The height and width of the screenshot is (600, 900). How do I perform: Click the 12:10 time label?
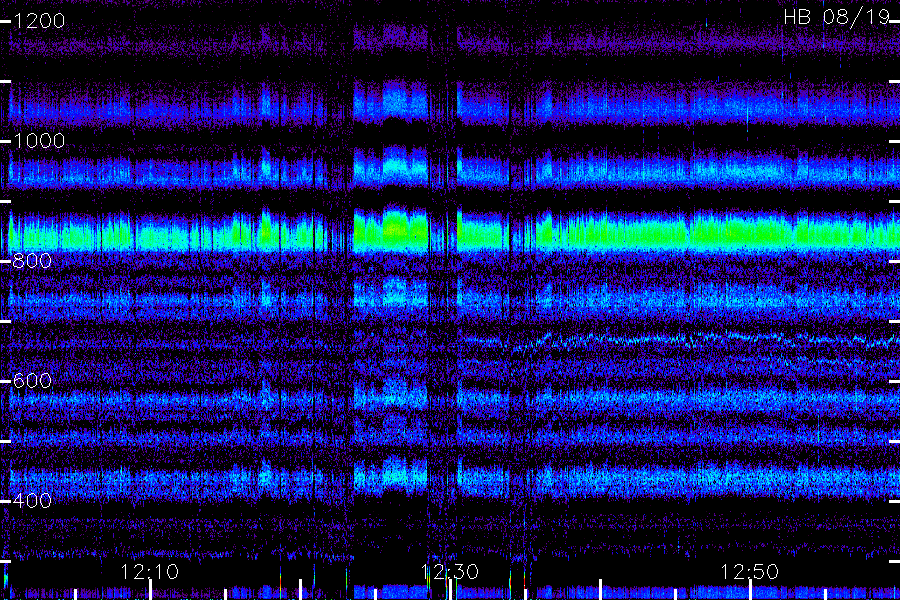(149, 572)
